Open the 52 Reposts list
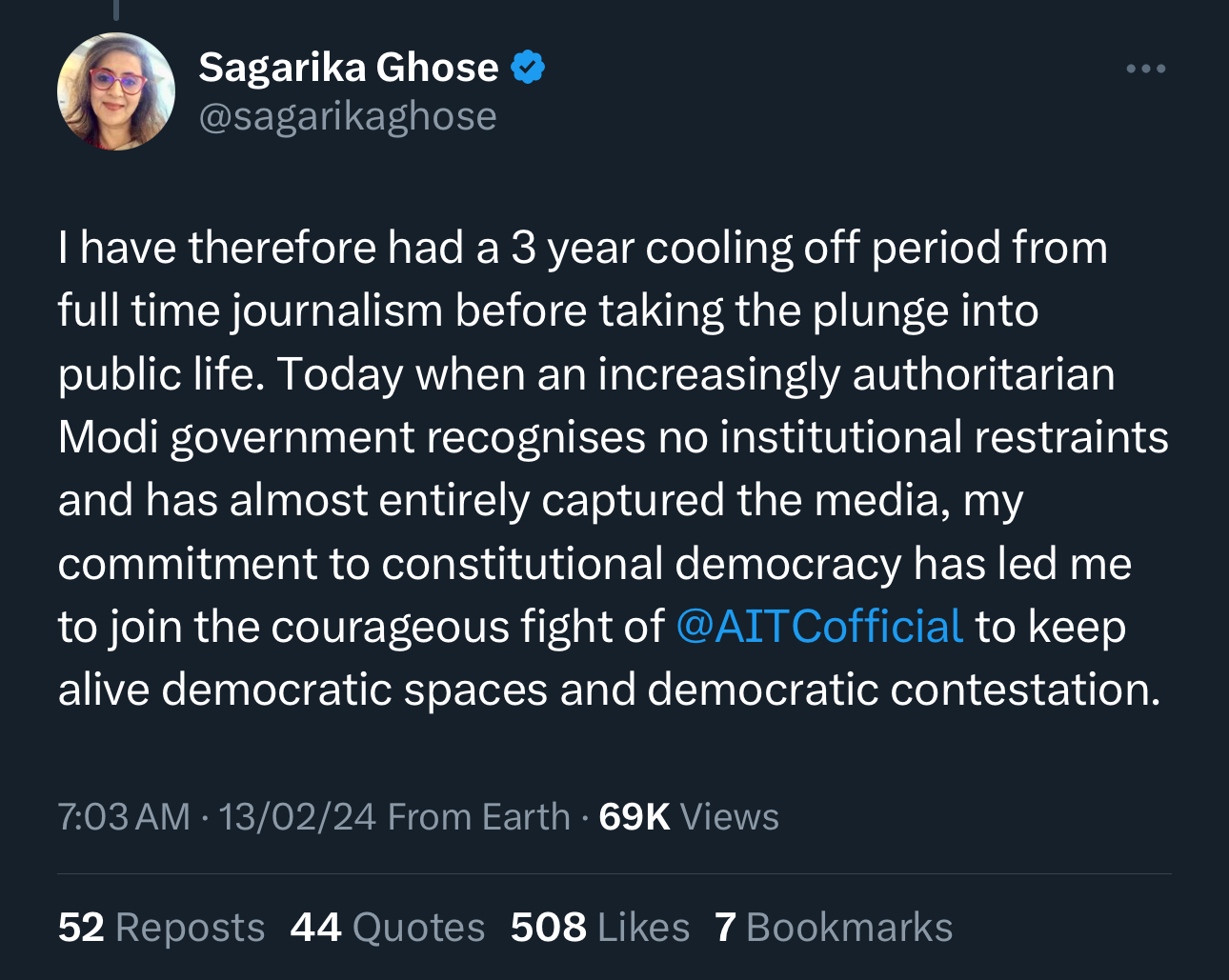The height and width of the screenshot is (980, 1229). [161, 928]
